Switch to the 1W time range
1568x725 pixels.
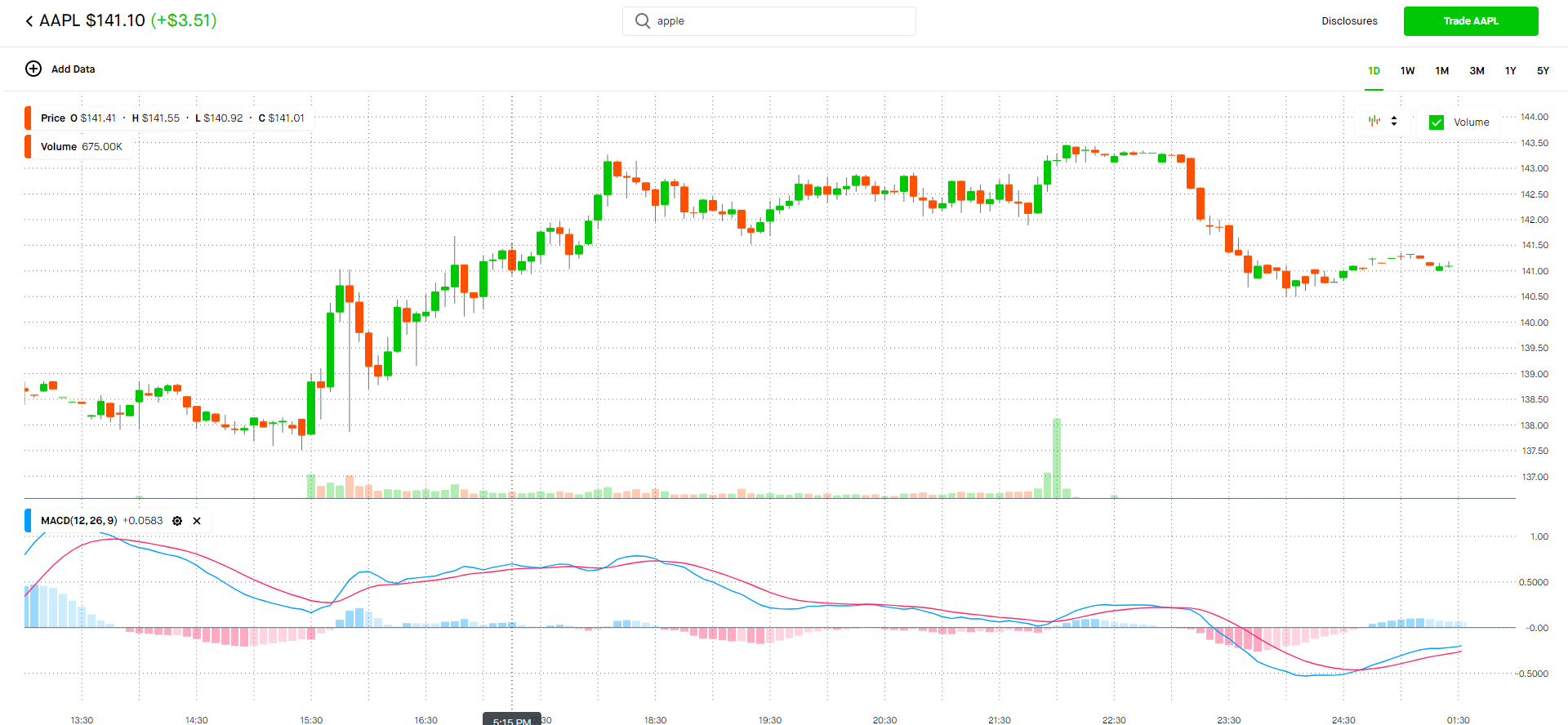pyautogui.click(x=1407, y=71)
